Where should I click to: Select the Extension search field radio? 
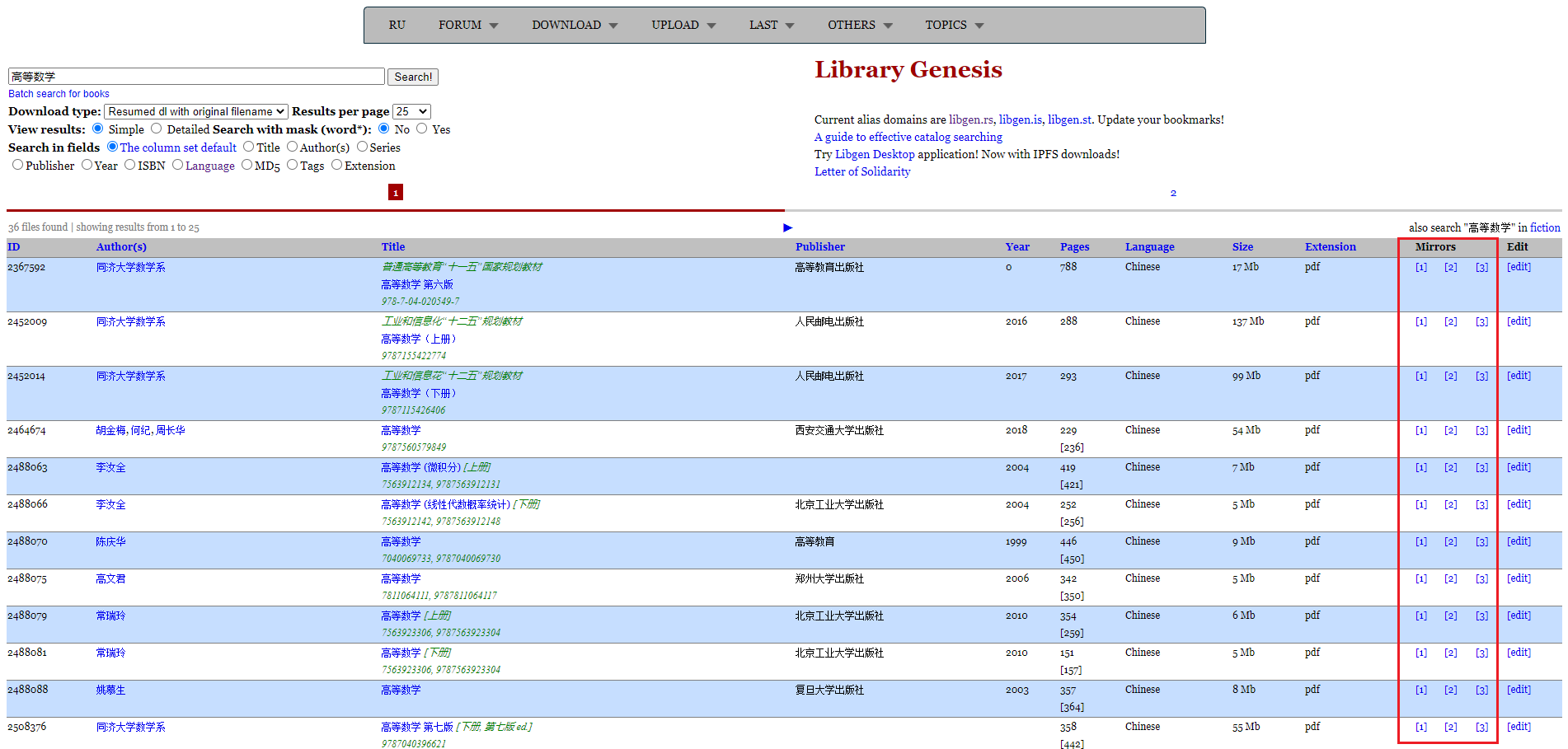(x=336, y=165)
